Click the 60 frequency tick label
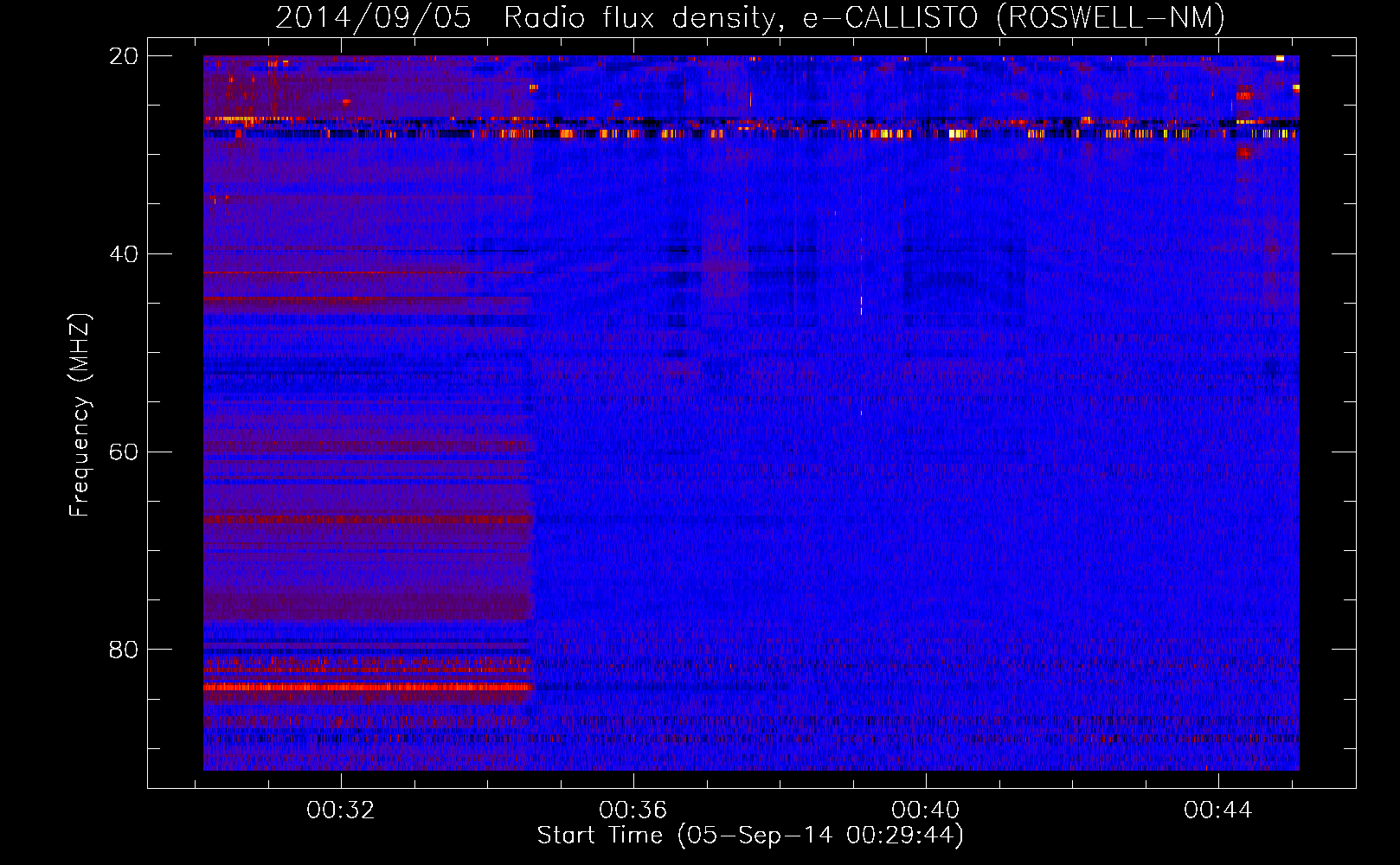The height and width of the screenshot is (865, 1400). point(123,452)
